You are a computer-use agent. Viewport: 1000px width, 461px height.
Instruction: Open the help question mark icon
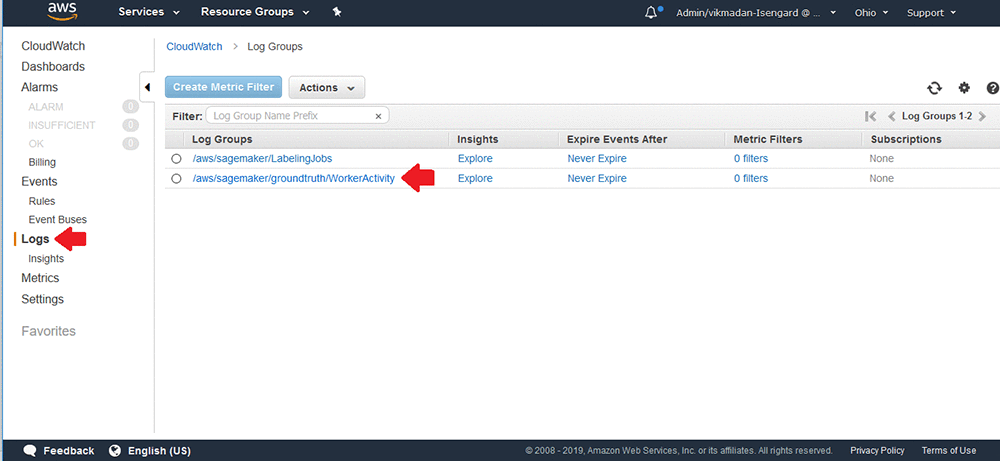(992, 88)
